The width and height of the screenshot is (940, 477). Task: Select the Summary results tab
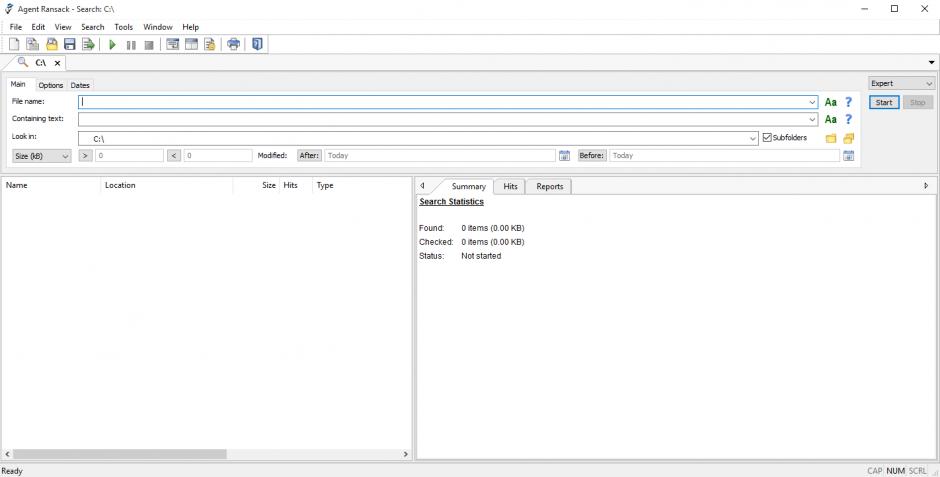coord(468,186)
